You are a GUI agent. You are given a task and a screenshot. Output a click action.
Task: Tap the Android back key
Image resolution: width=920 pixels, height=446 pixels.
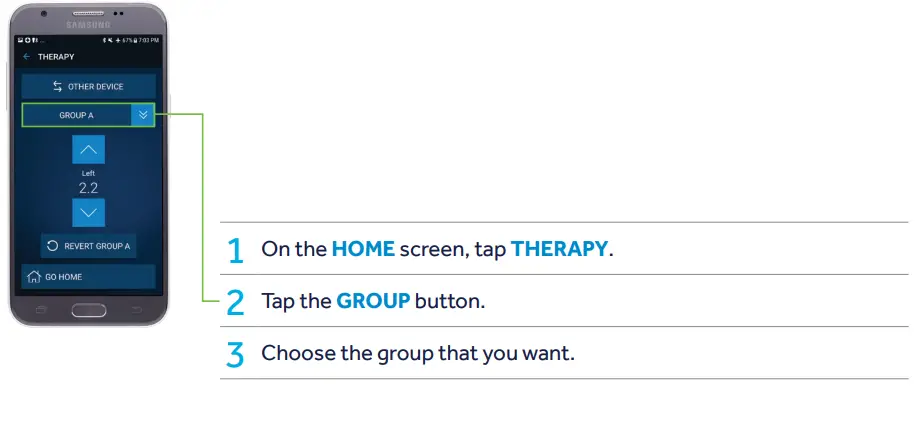pyautogui.click(x=136, y=309)
